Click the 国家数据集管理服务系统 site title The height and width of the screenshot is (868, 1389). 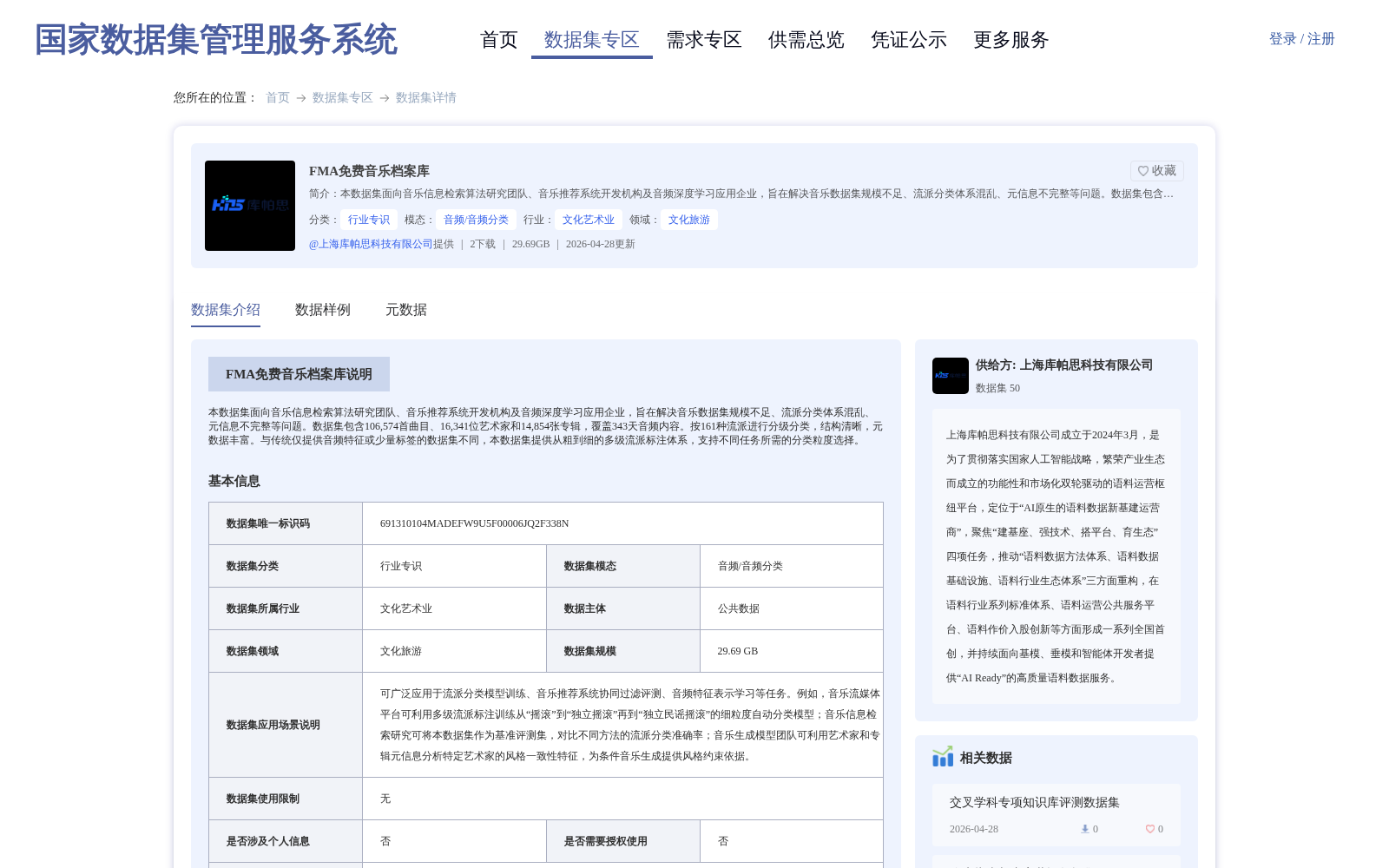click(216, 40)
